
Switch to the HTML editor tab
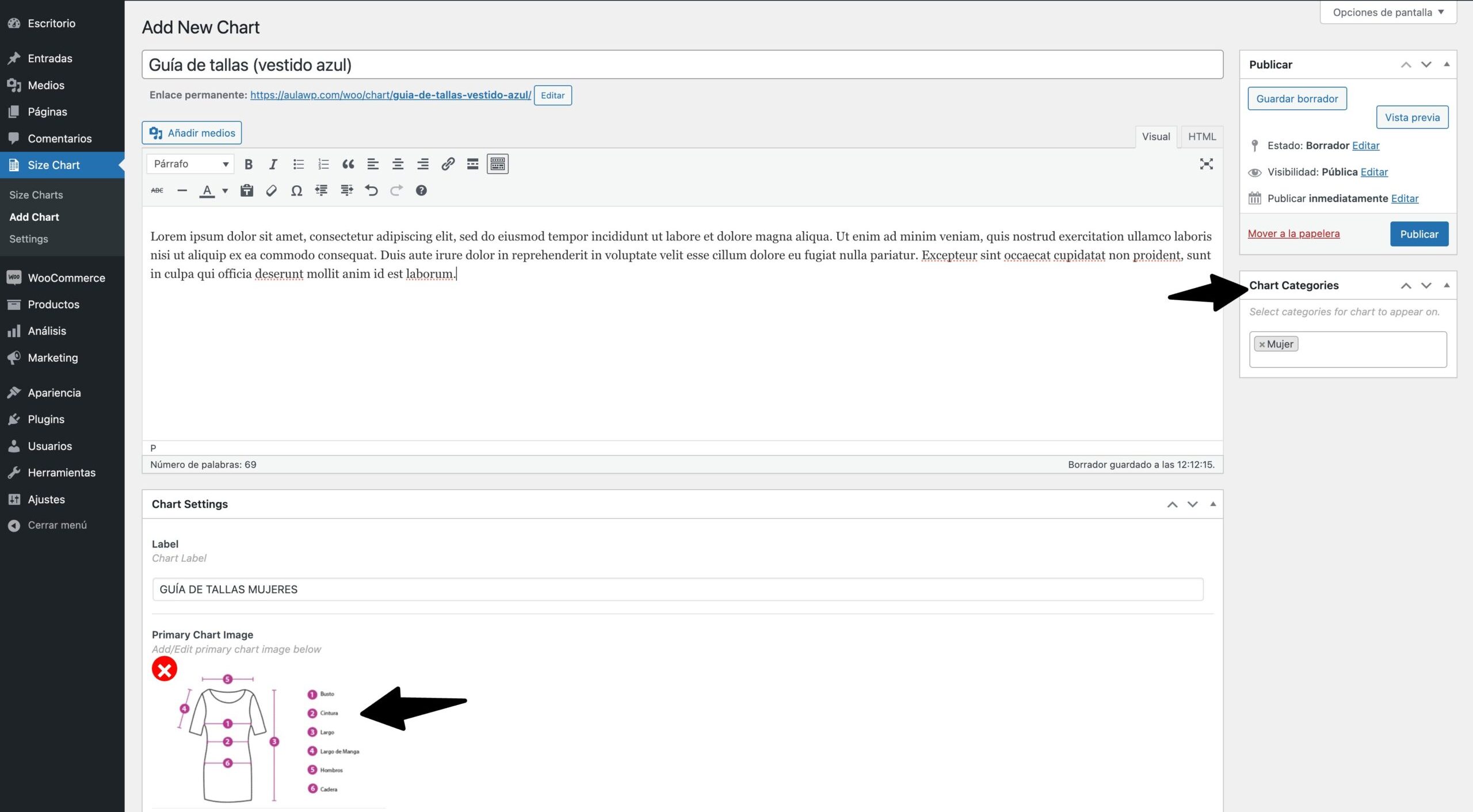point(1201,137)
